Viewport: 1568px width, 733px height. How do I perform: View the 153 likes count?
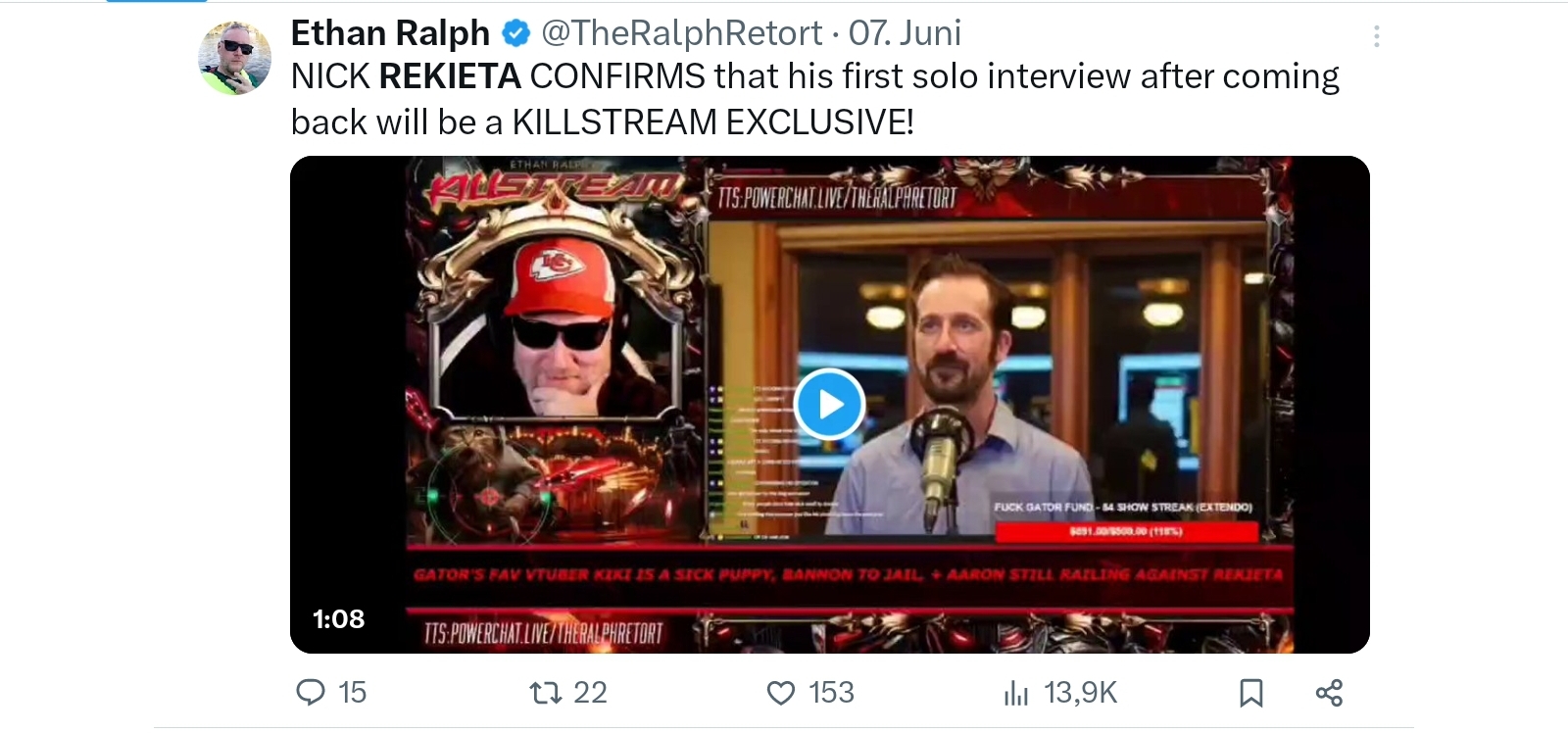point(831,693)
